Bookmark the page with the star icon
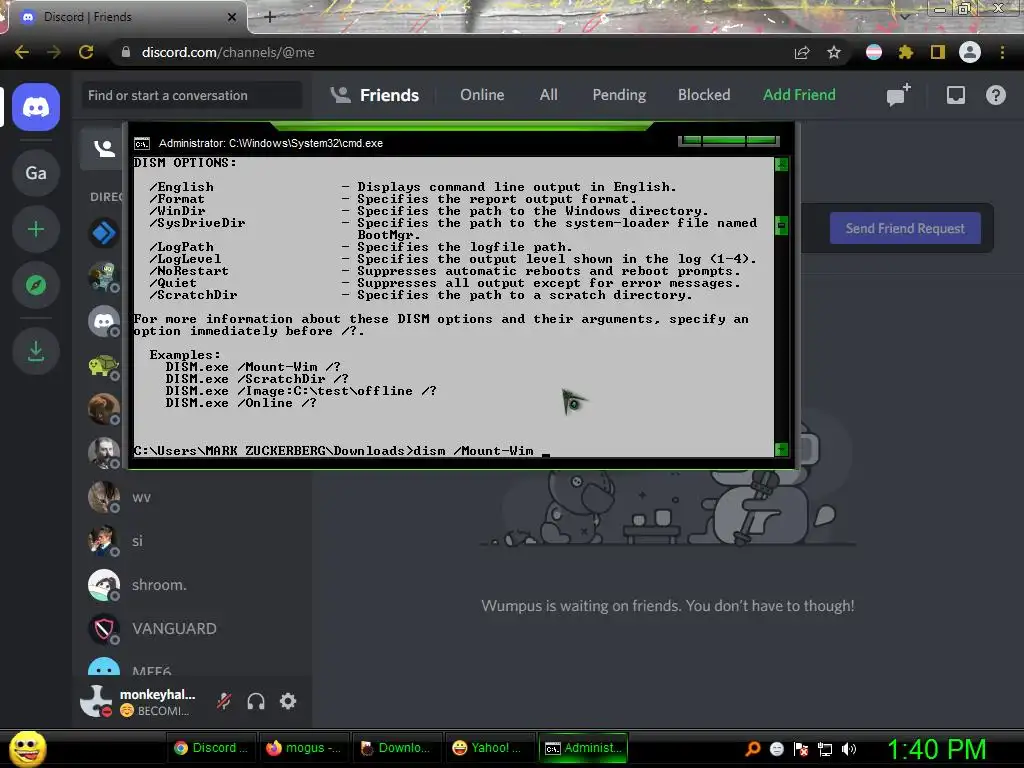This screenshot has height=768, width=1024. (834, 52)
